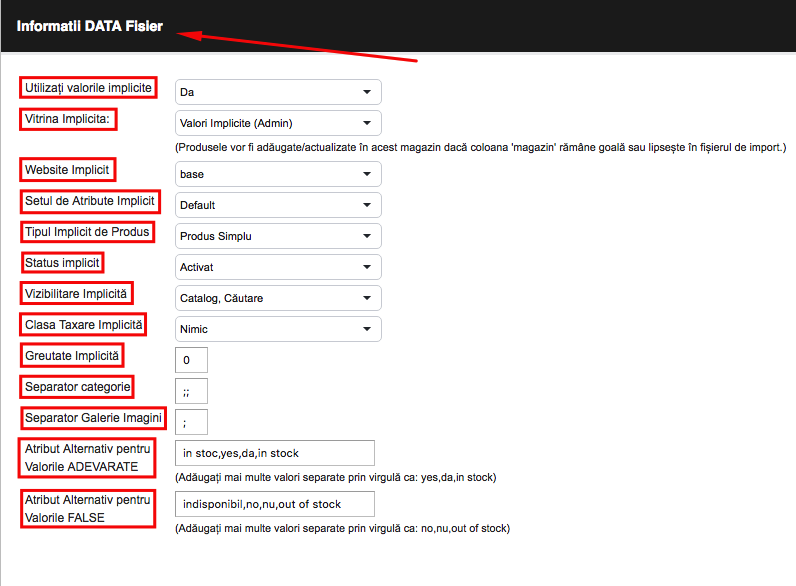Expand Vizibilitate Implicită dropdown

pos(278,298)
